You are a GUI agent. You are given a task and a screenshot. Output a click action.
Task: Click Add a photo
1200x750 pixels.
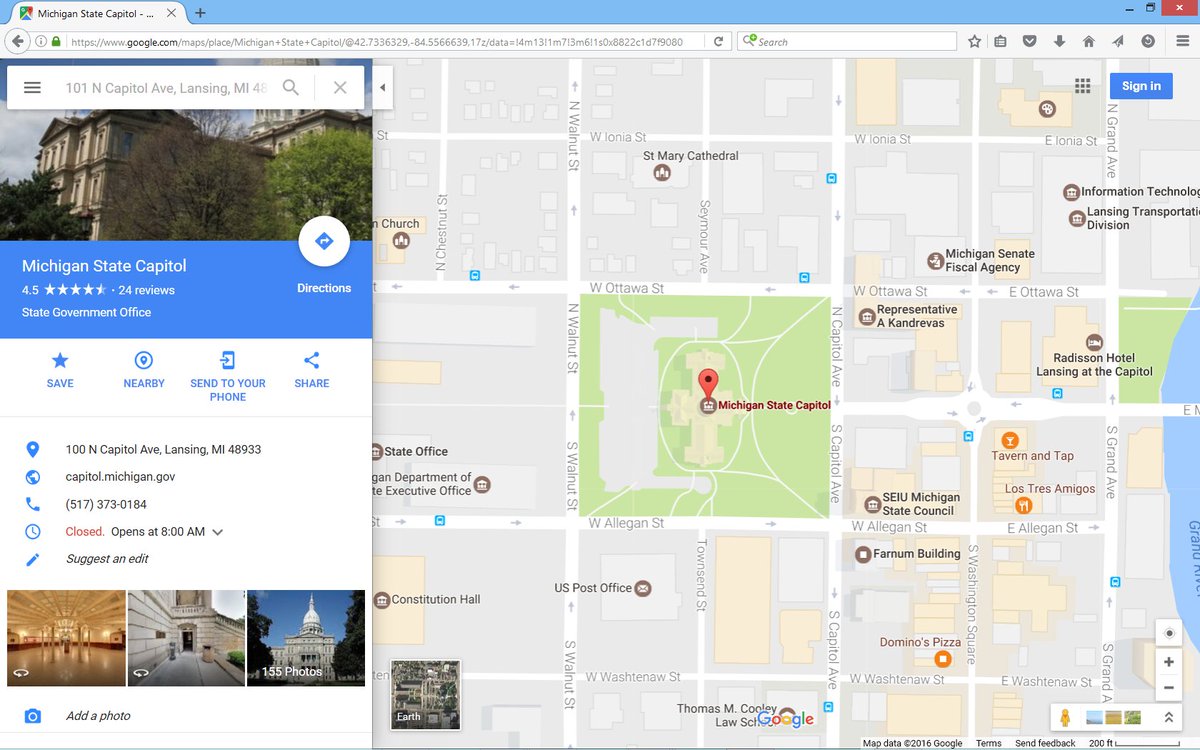[x=98, y=716]
